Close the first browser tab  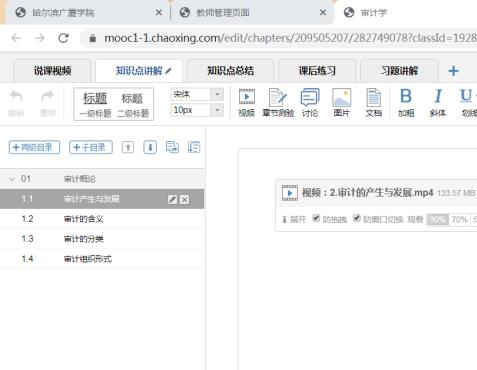(x=159, y=13)
